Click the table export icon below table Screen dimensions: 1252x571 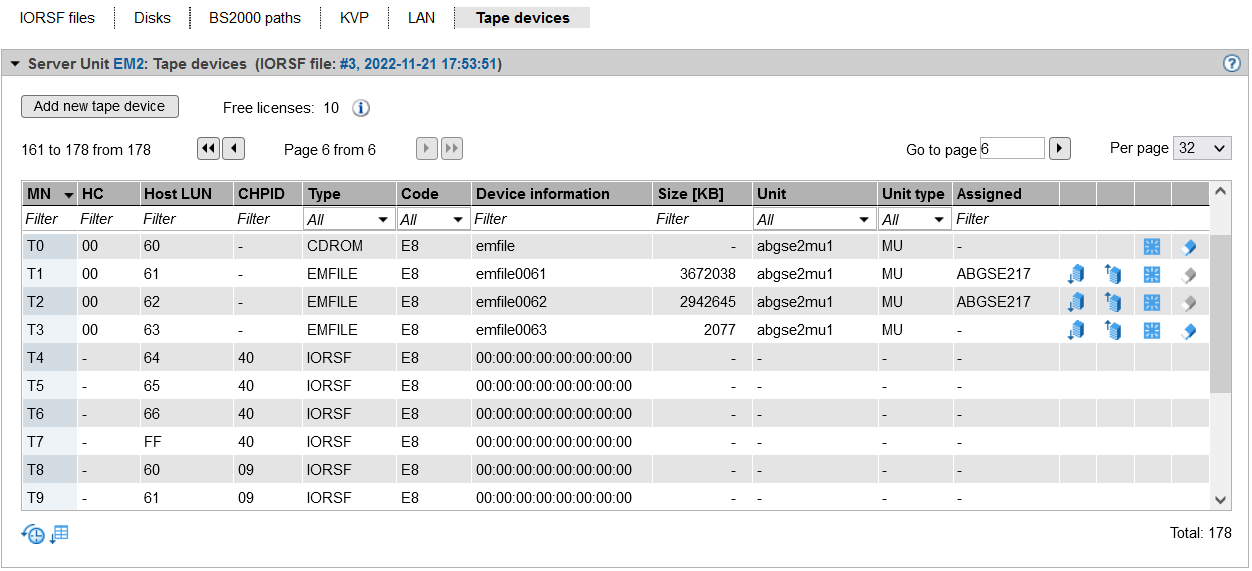(x=59, y=535)
